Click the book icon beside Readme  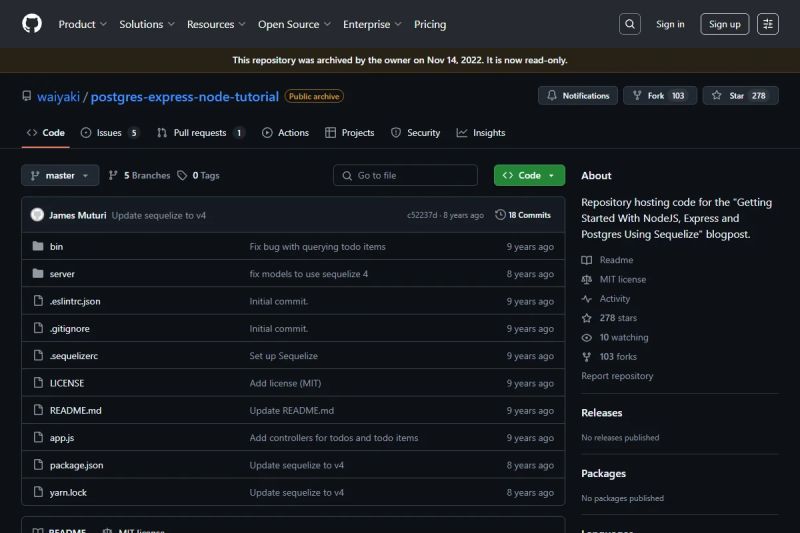coord(587,260)
